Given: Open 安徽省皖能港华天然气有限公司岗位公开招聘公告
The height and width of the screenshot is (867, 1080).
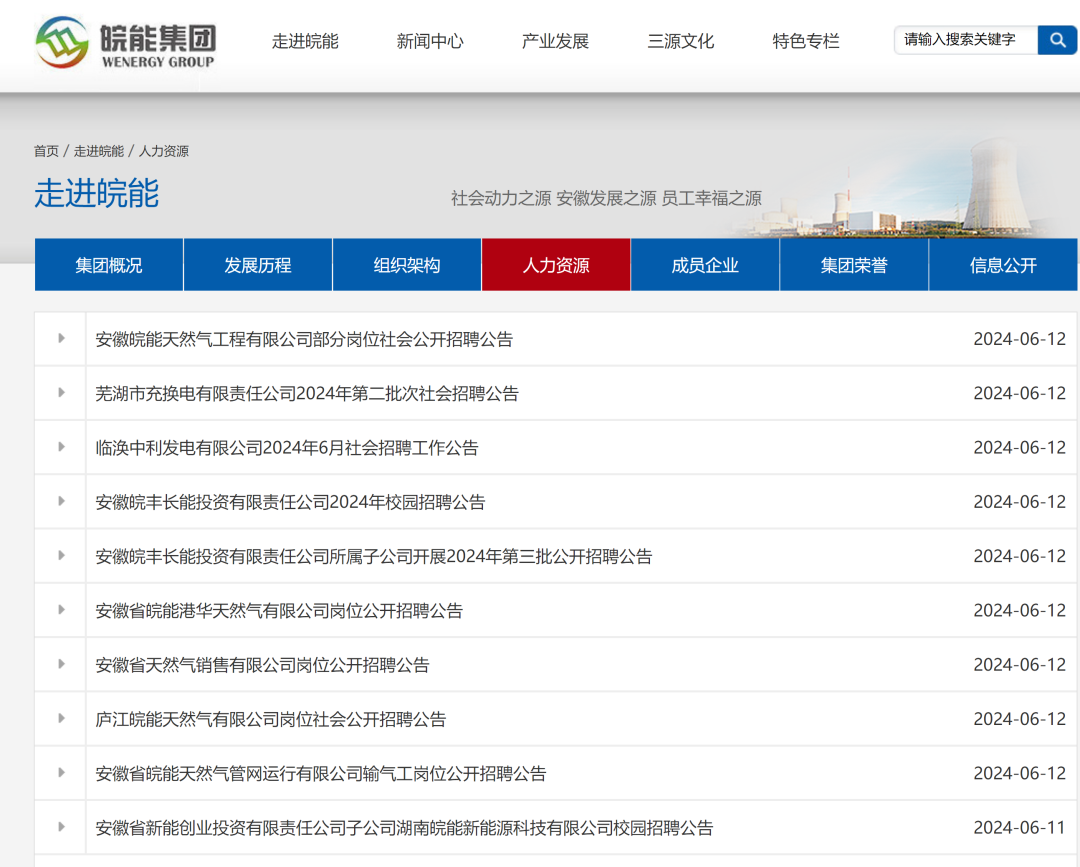Looking at the screenshot, I should (279, 610).
